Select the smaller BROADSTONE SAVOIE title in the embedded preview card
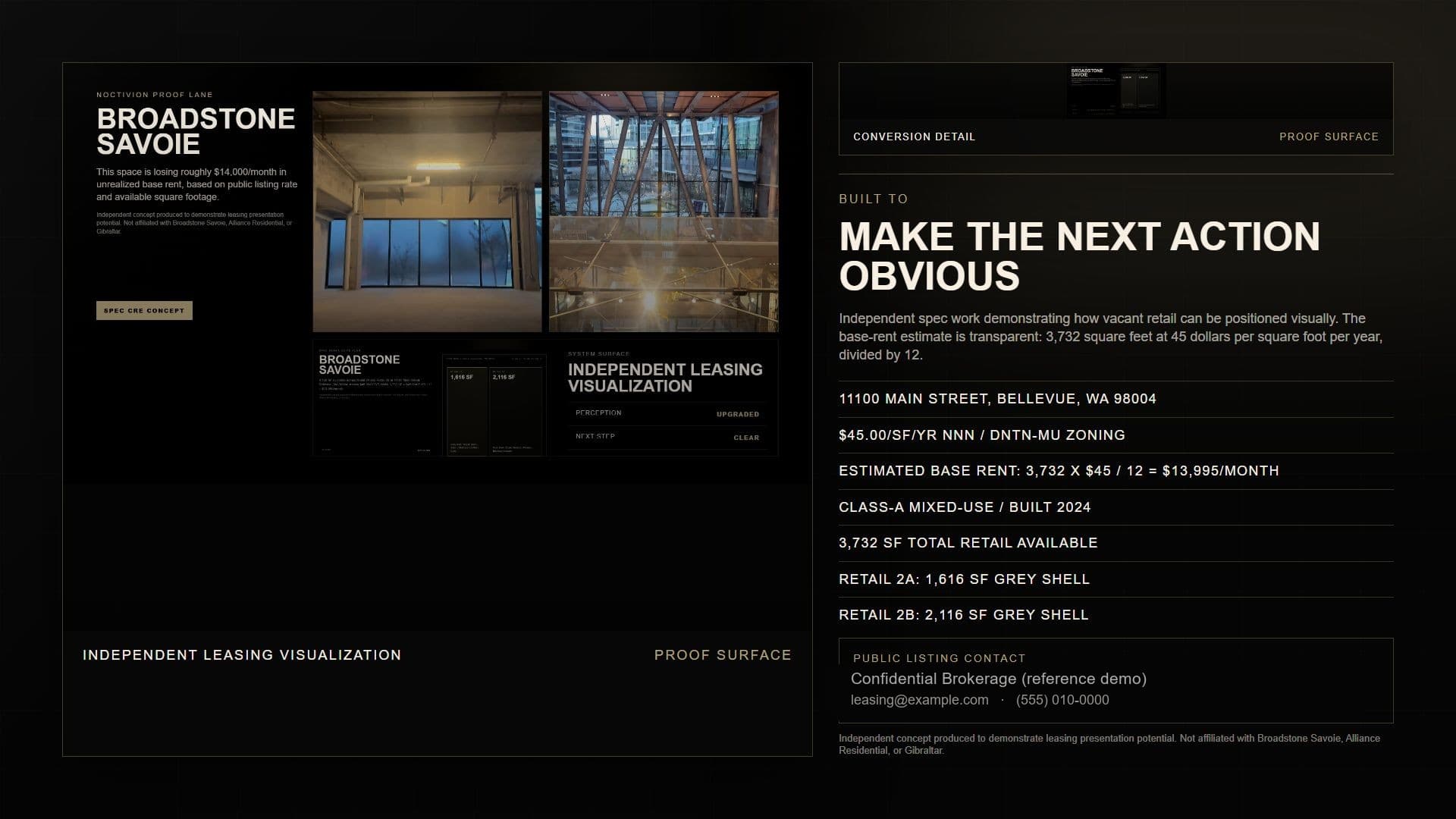The height and width of the screenshot is (819, 1456). point(359,365)
